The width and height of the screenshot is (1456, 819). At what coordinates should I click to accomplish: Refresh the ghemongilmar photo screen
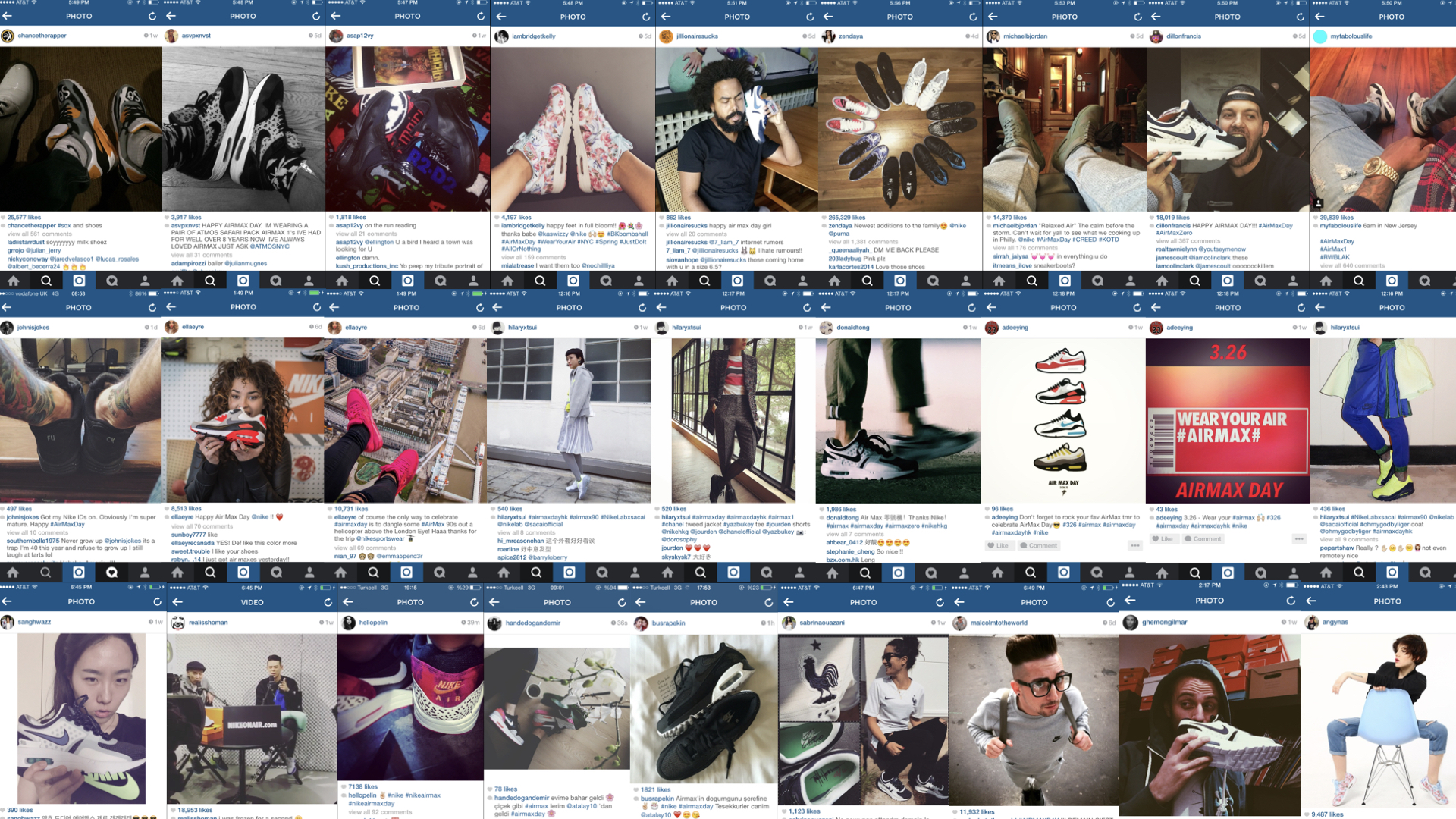point(1291,601)
